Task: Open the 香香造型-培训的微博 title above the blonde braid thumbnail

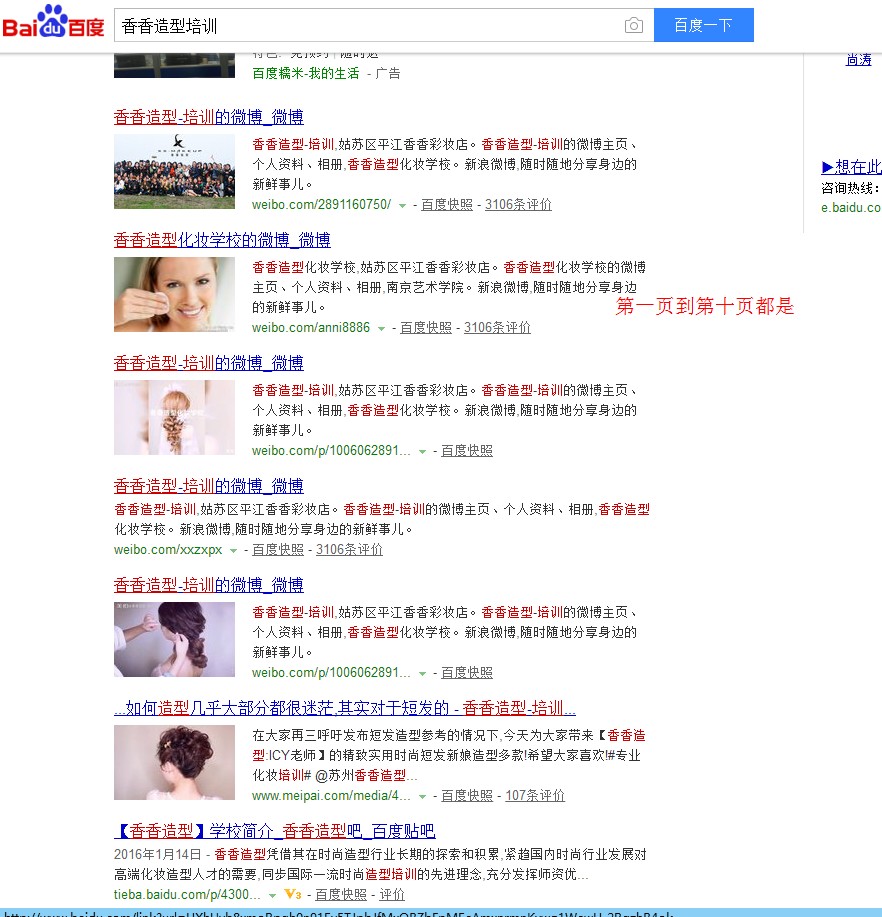Action: coord(209,363)
